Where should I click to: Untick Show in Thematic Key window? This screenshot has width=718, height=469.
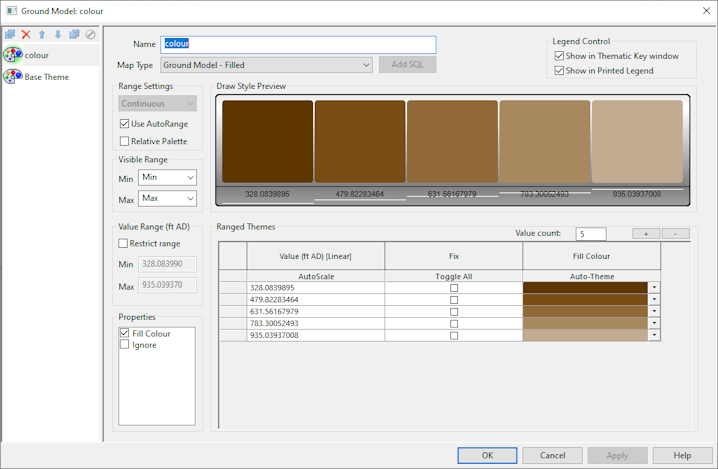(559, 56)
